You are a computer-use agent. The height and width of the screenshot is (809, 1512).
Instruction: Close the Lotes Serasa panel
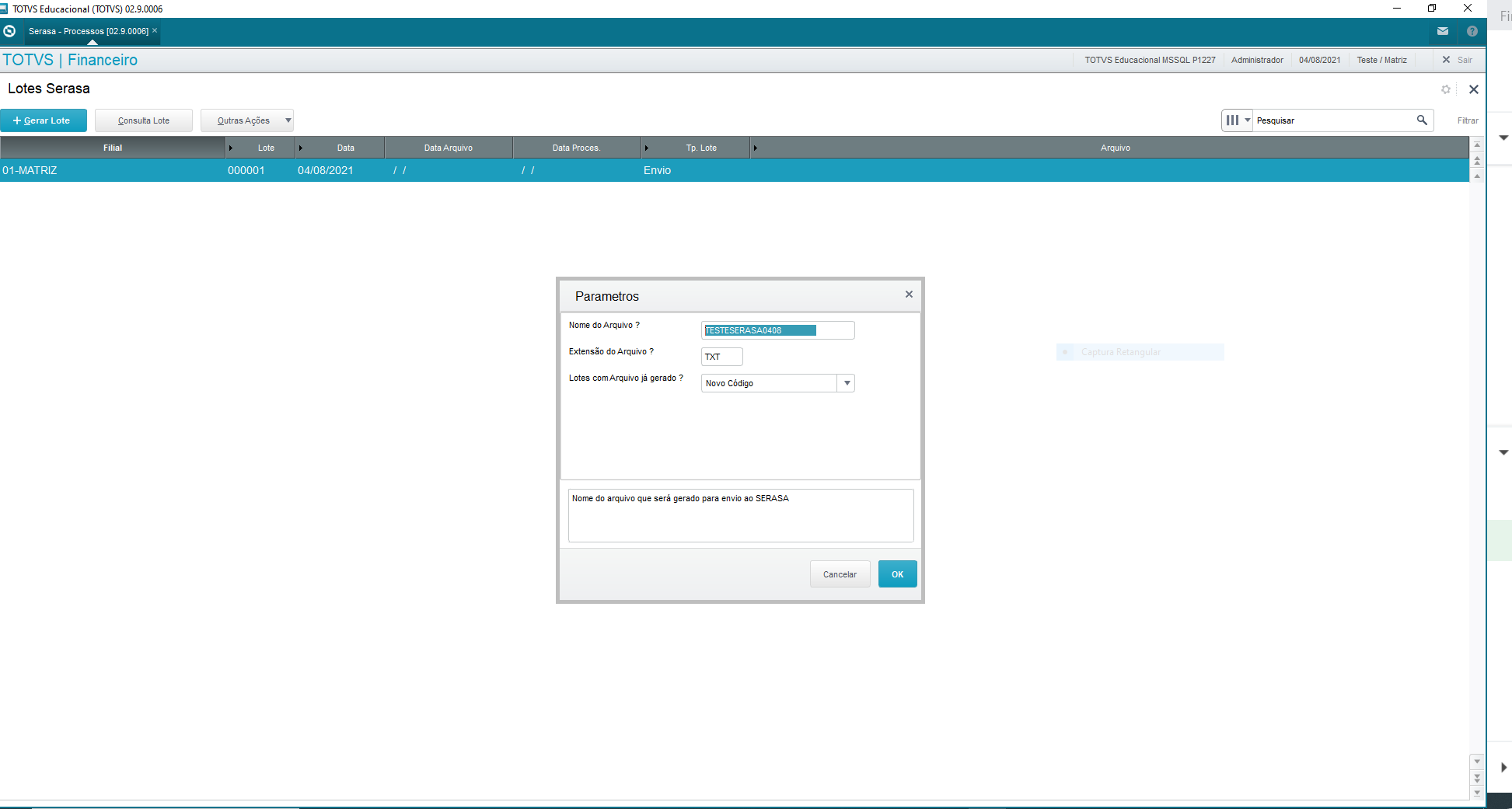(1474, 89)
